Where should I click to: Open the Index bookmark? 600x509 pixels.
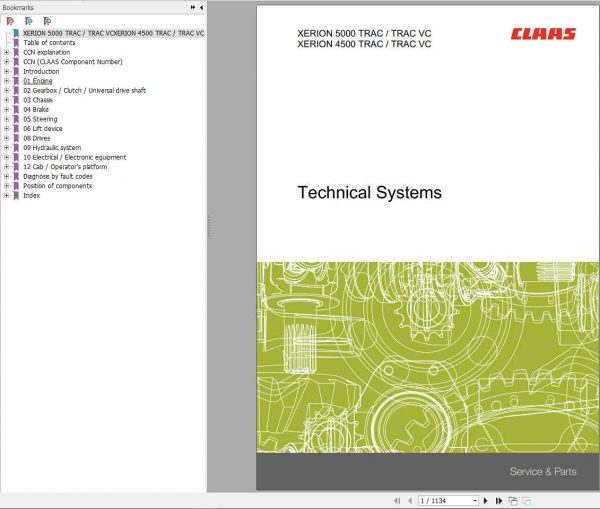31,195
